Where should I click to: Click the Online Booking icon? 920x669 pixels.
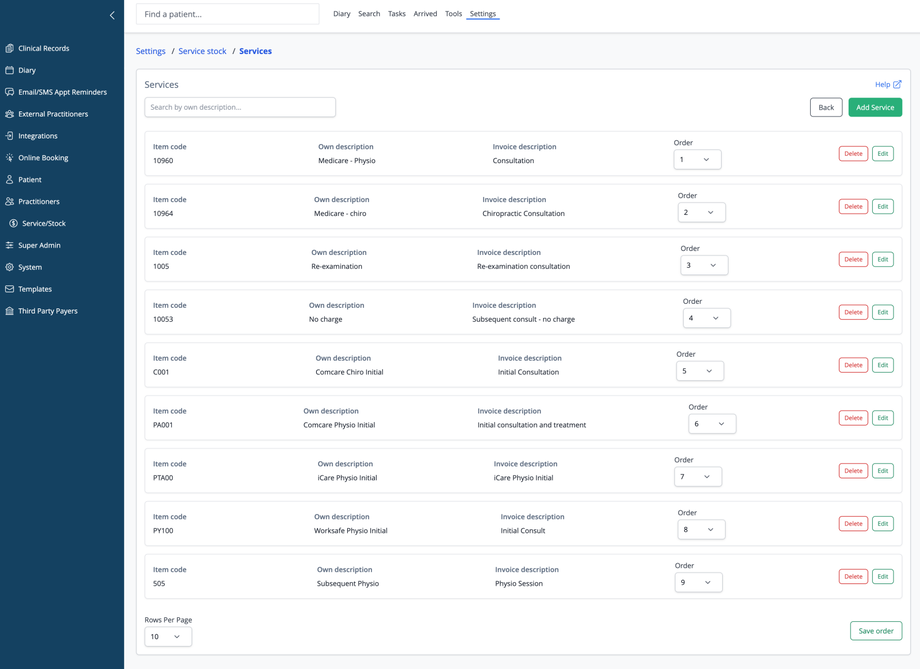tap(10, 158)
